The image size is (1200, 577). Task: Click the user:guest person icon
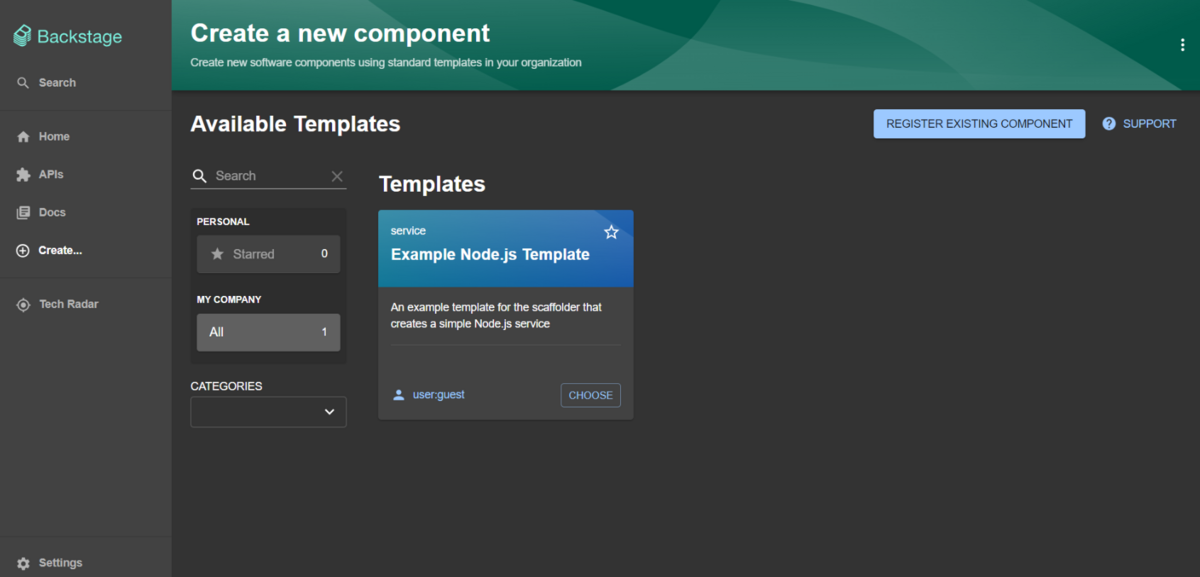click(399, 395)
